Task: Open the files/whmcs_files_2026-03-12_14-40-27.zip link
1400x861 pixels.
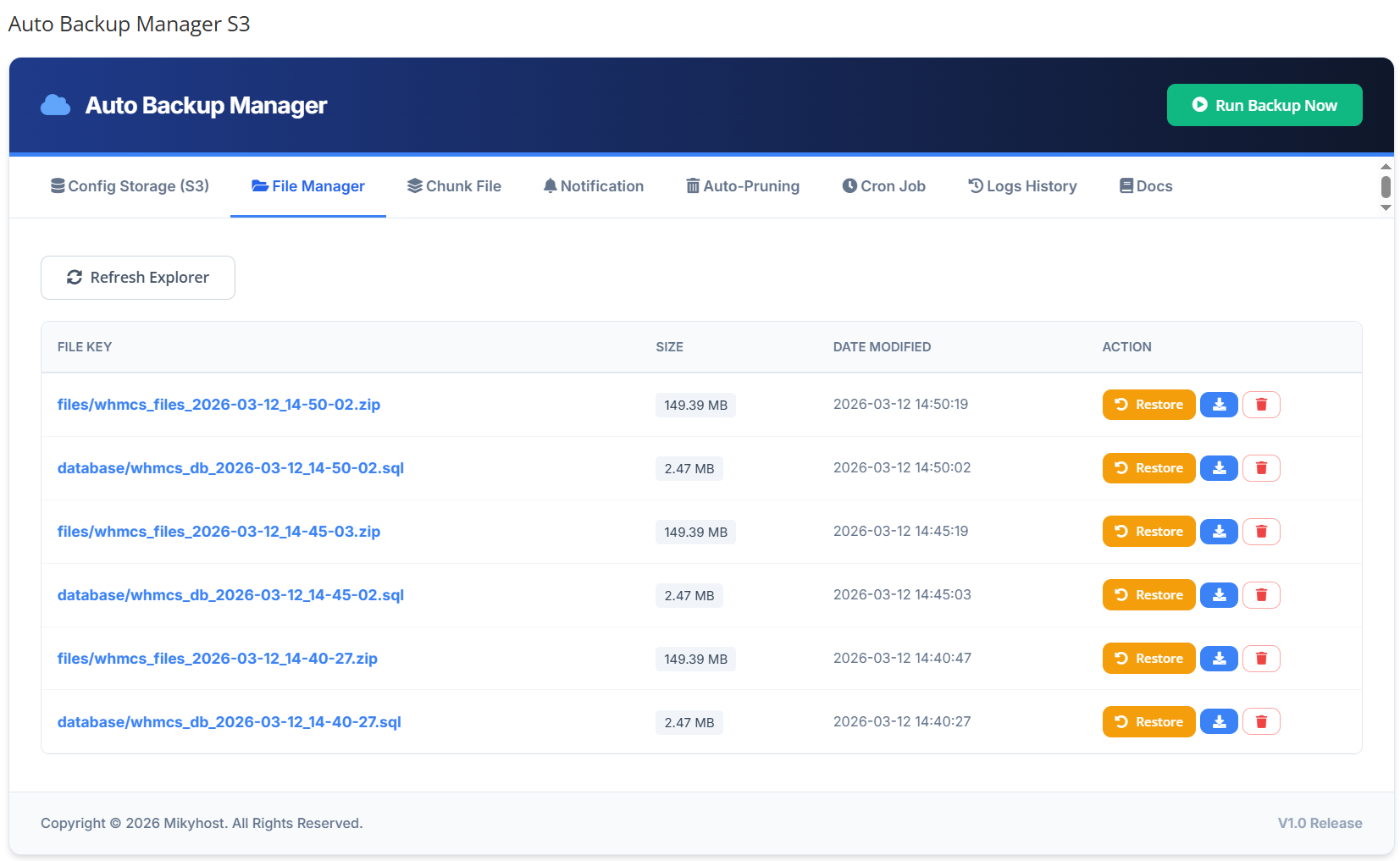Action: [x=218, y=659]
